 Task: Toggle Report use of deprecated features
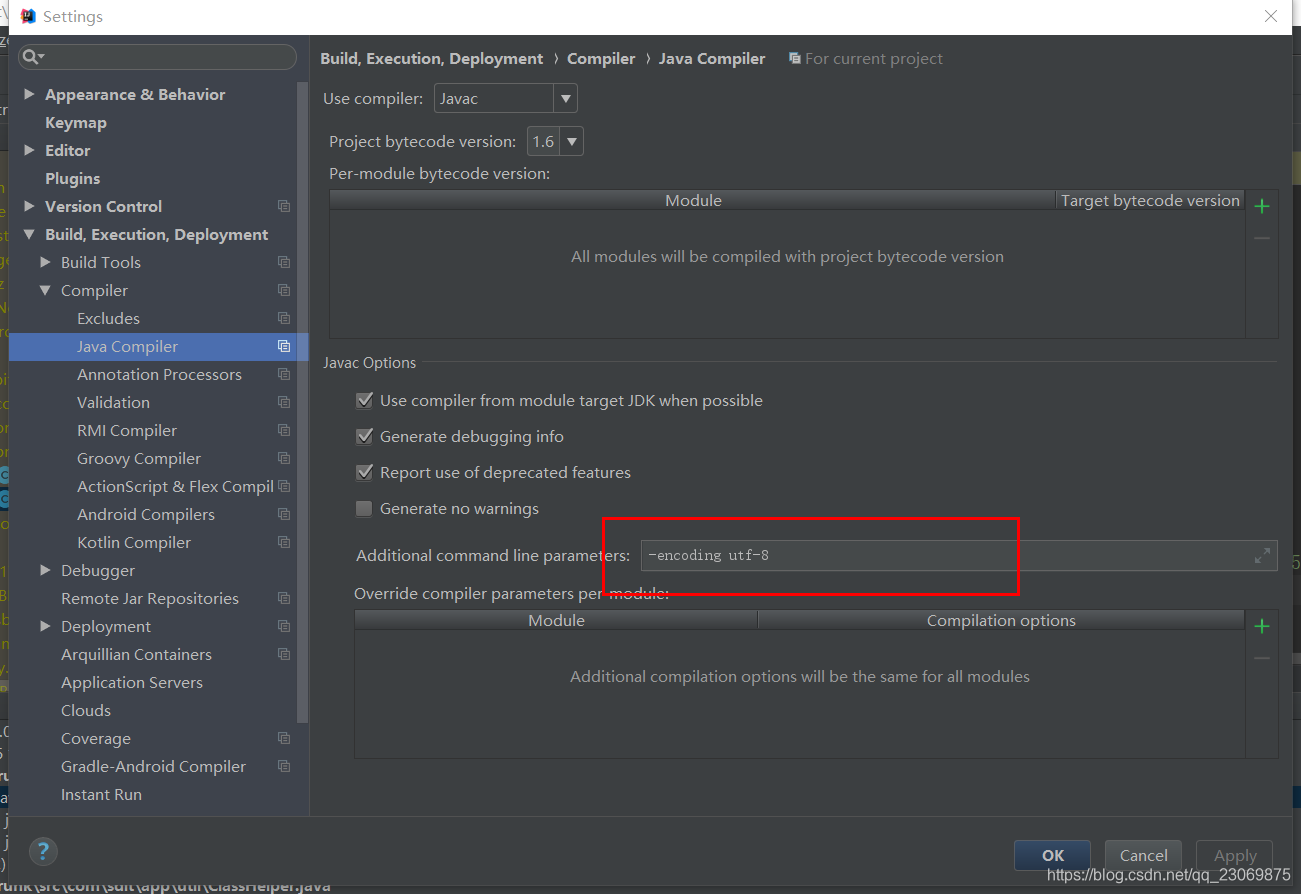[x=364, y=472]
